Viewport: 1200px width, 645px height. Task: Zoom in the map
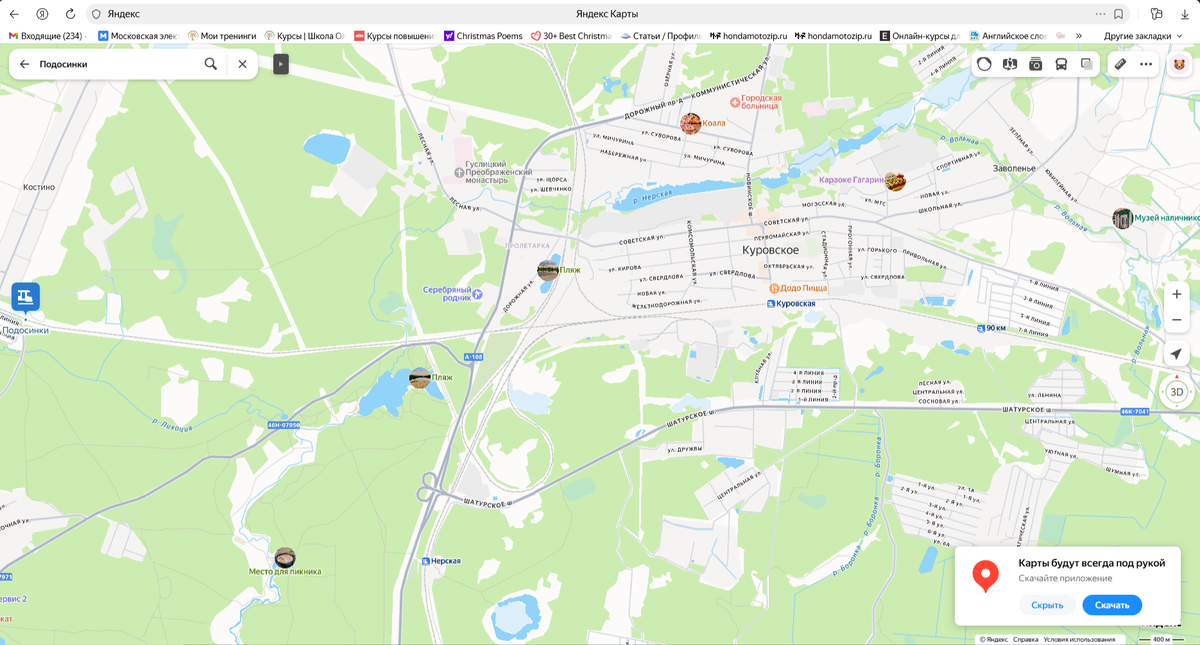[1177, 294]
